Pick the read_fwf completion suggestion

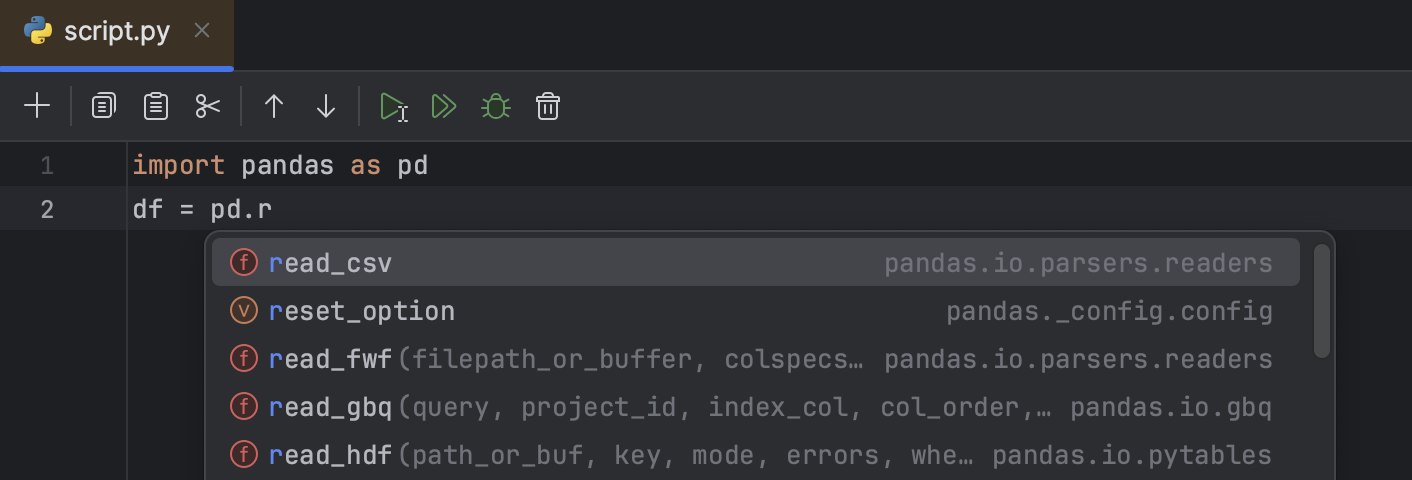click(331, 359)
